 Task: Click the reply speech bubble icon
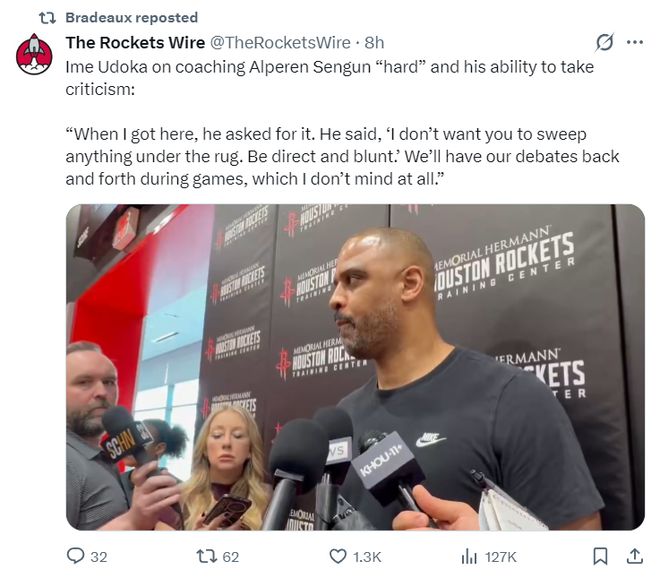click(76, 556)
